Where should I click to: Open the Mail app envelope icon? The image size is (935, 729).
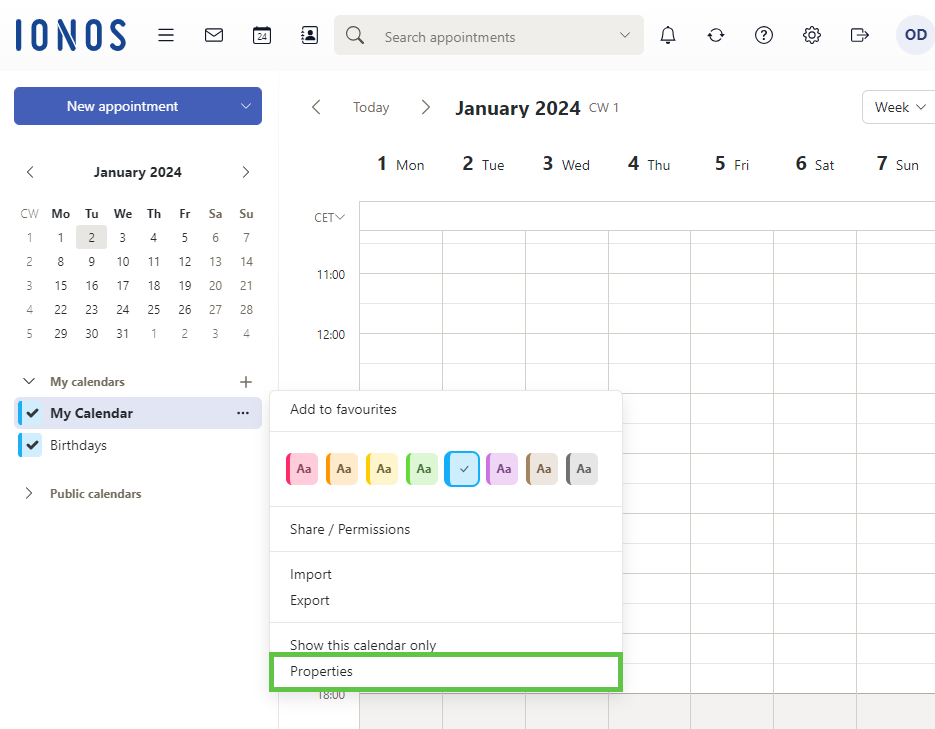pyautogui.click(x=213, y=35)
